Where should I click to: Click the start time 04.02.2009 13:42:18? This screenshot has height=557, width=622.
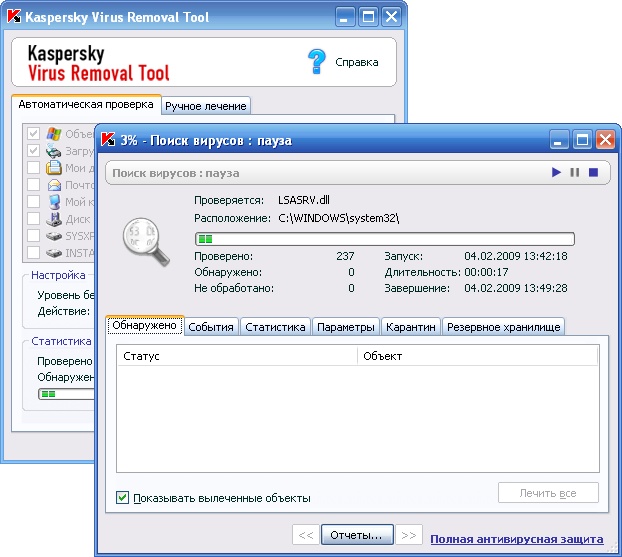coord(516,256)
